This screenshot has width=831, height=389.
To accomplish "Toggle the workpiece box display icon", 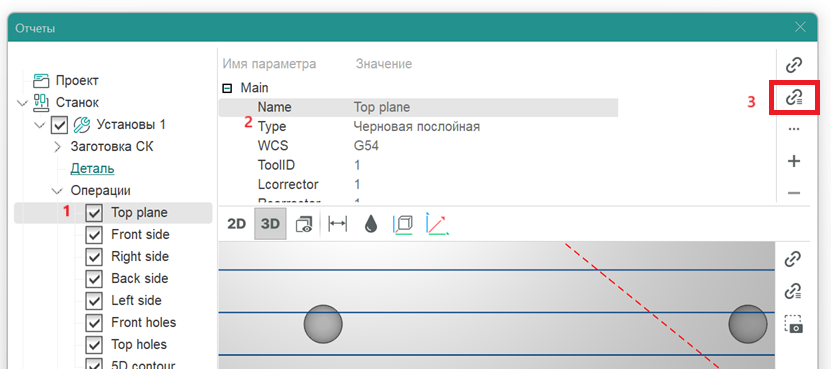I will coord(403,224).
